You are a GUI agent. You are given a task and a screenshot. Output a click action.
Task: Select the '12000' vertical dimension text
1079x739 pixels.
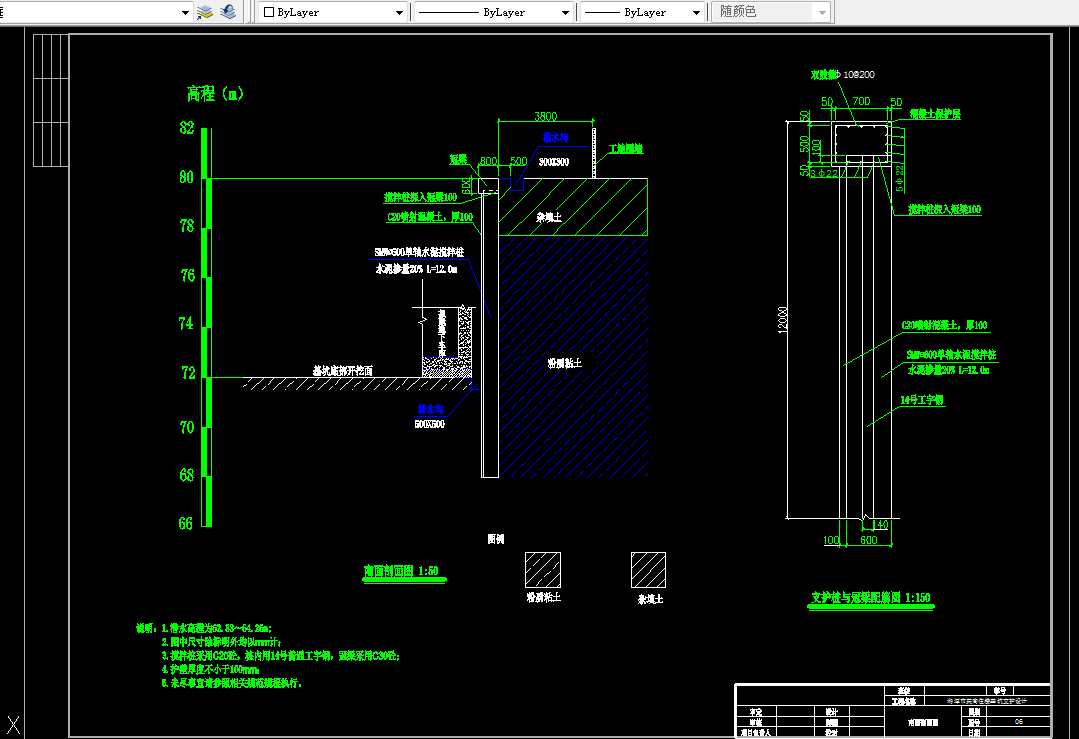point(782,320)
